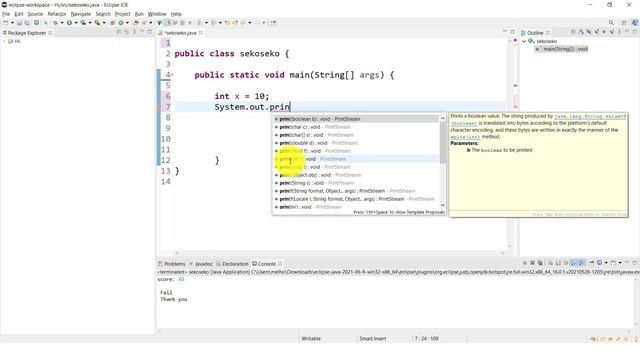This screenshot has height=360, width=640.
Task: Open the File menu
Action: click(6, 14)
